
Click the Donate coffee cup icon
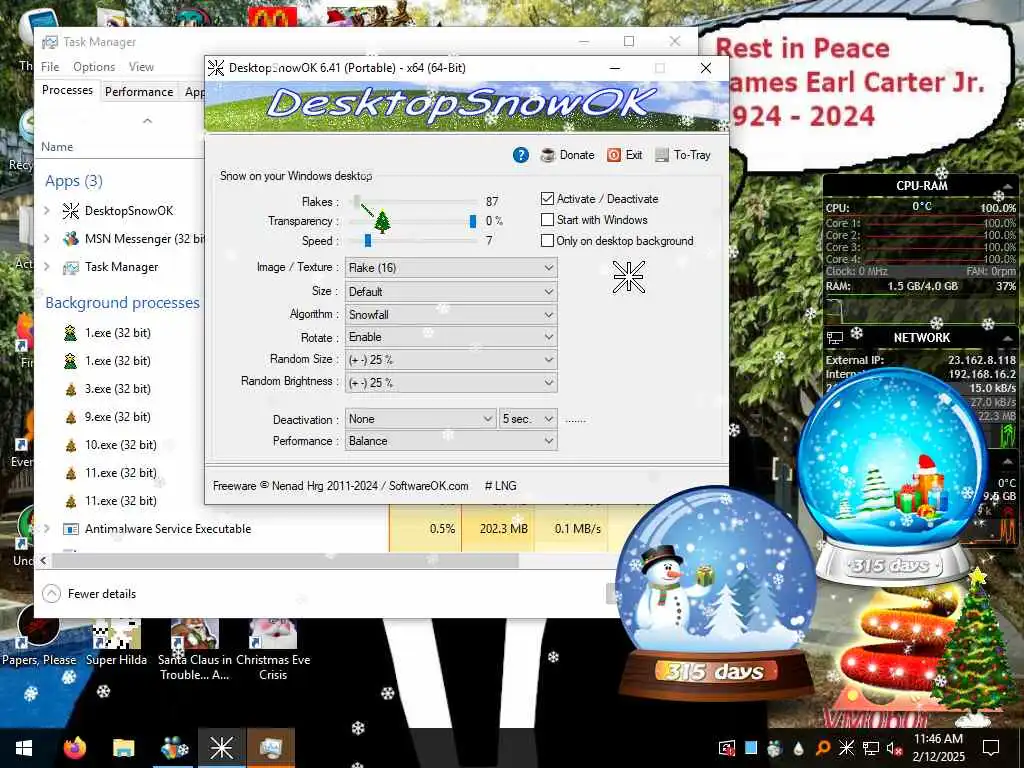click(x=547, y=155)
